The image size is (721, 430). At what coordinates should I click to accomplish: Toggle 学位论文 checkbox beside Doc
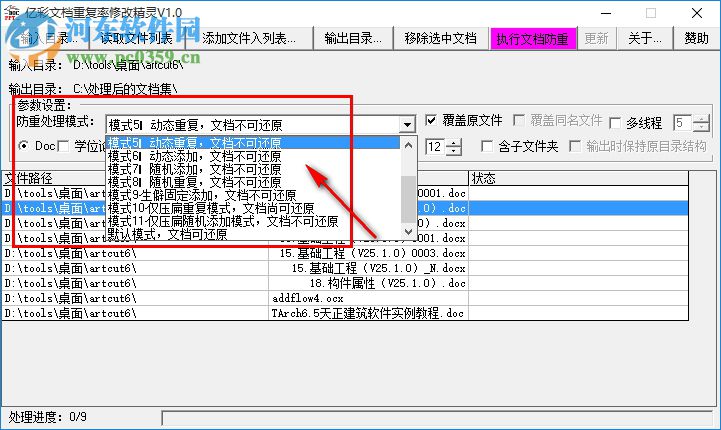[64, 147]
